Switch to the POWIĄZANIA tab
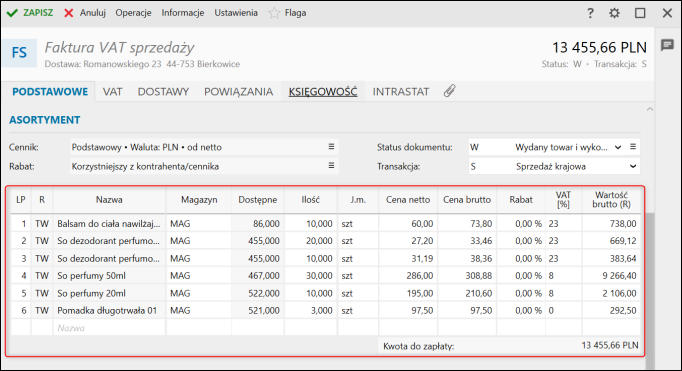The width and height of the screenshot is (682, 371). [238, 92]
